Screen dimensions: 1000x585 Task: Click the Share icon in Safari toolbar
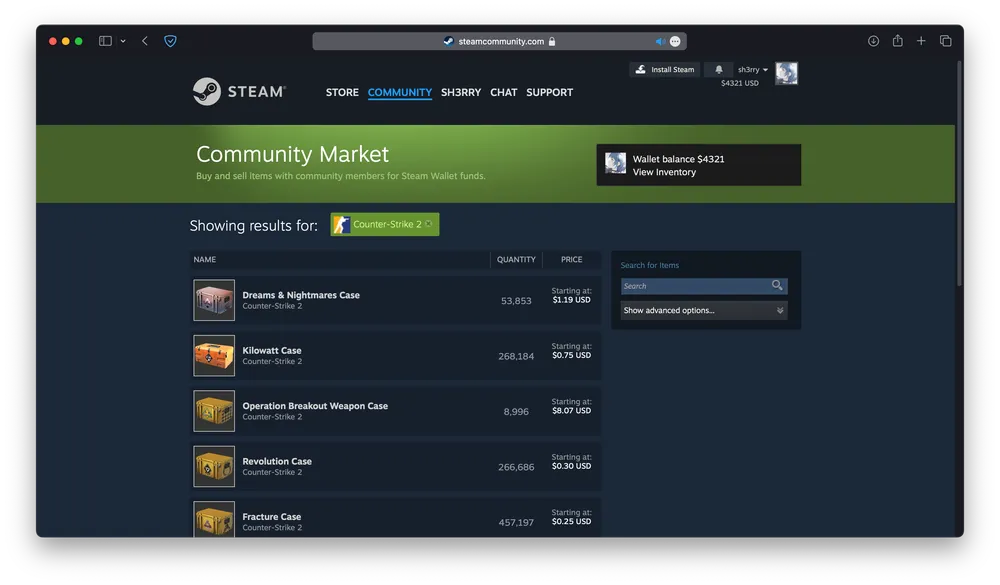click(x=897, y=41)
